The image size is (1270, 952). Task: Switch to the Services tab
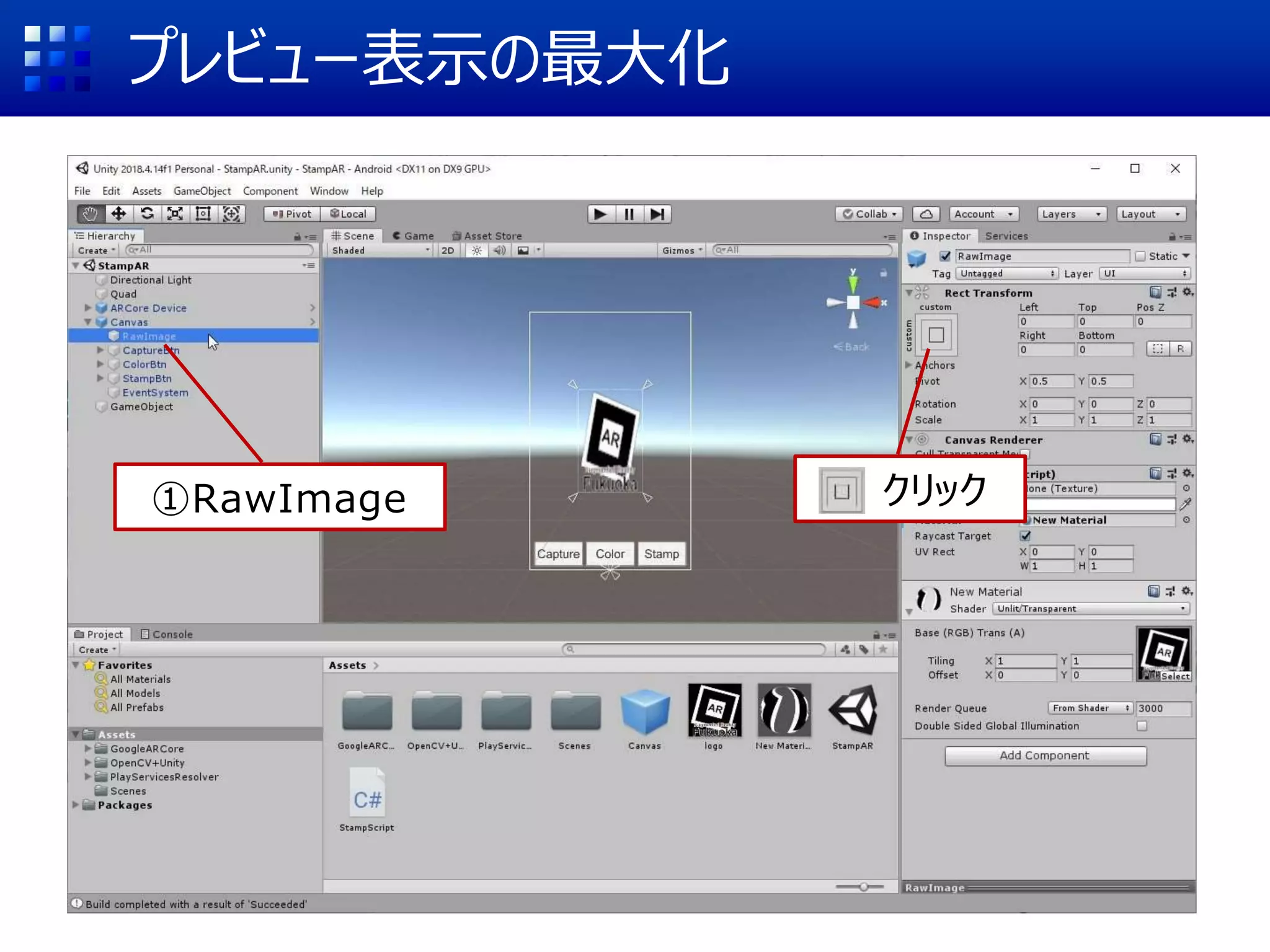[1006, 236]
